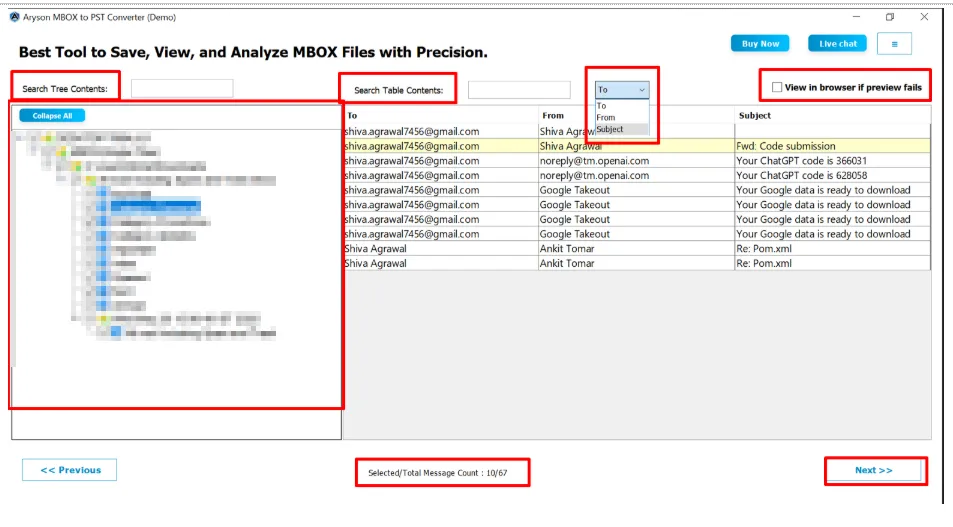The image size is (953, 527).
Task: Click the Aryson app logo in title bar
Action: [14, 17]
